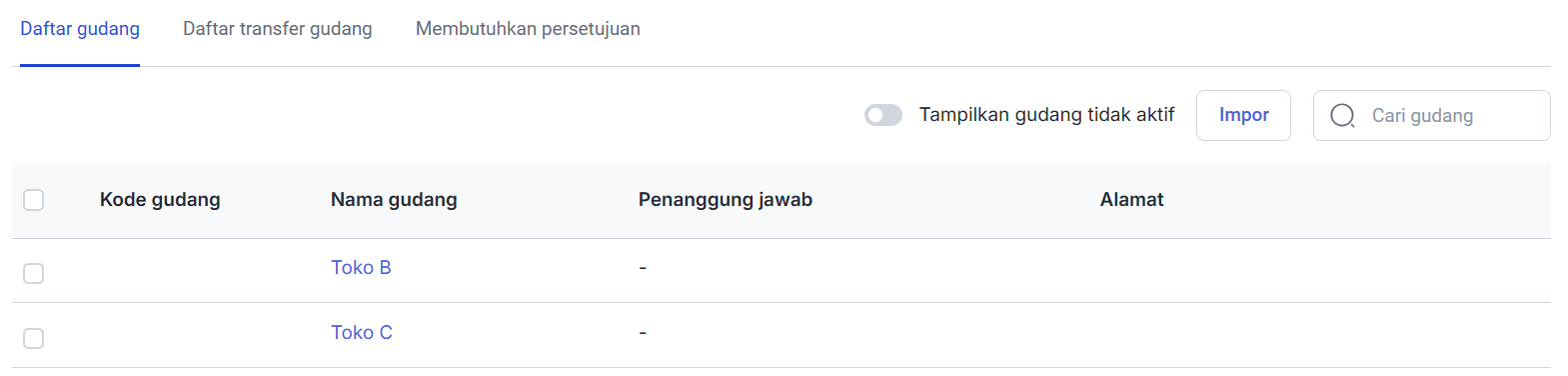Screen dimensions: 1568x376
Task: Open the Toko C warehouse link
Action: click(362, 332)
